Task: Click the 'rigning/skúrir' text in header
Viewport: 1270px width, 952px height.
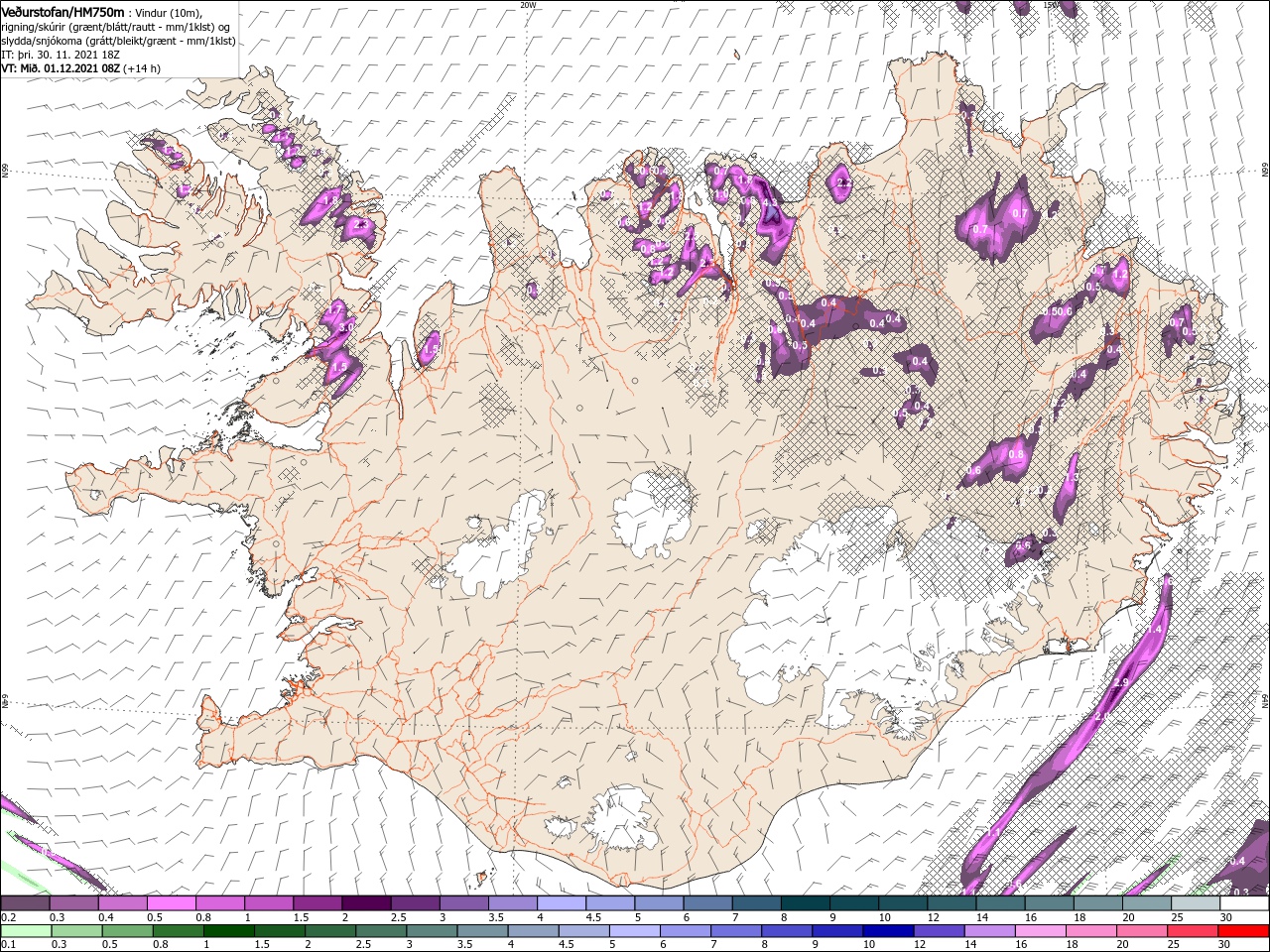Action: click(x=35, y=27)
